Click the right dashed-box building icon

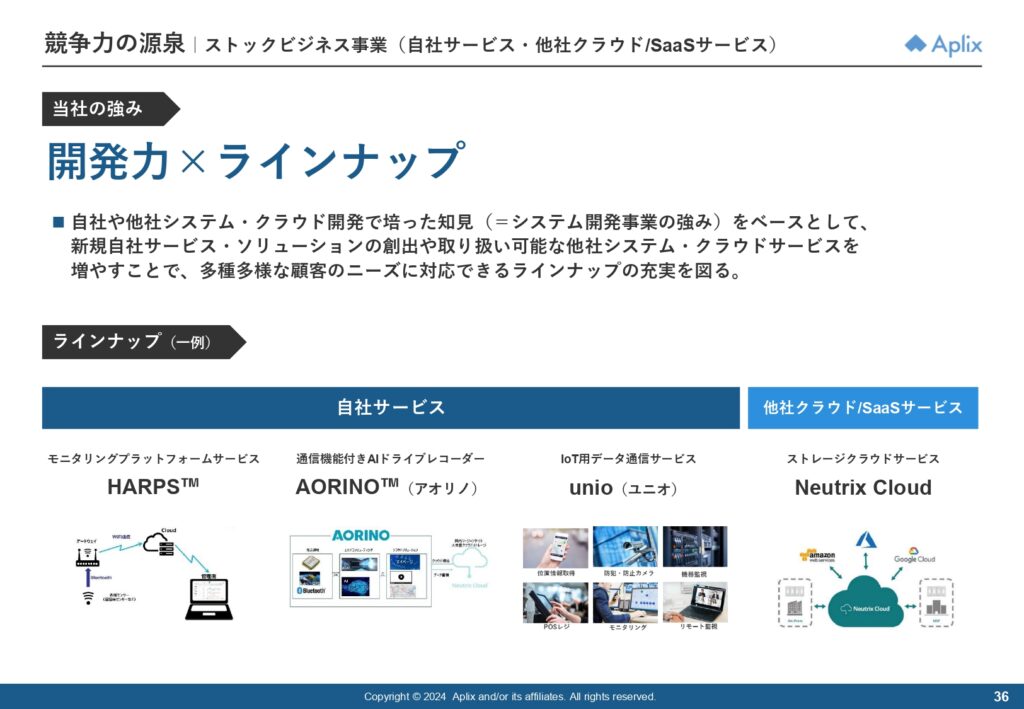[x=936, y=603]
